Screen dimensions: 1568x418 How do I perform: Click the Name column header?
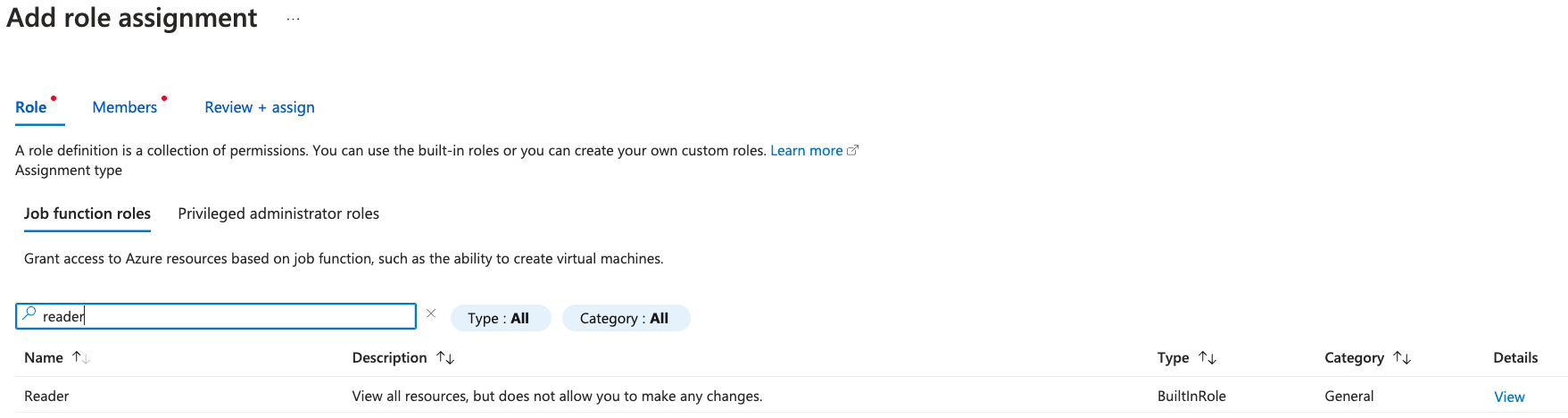[44, 357]
